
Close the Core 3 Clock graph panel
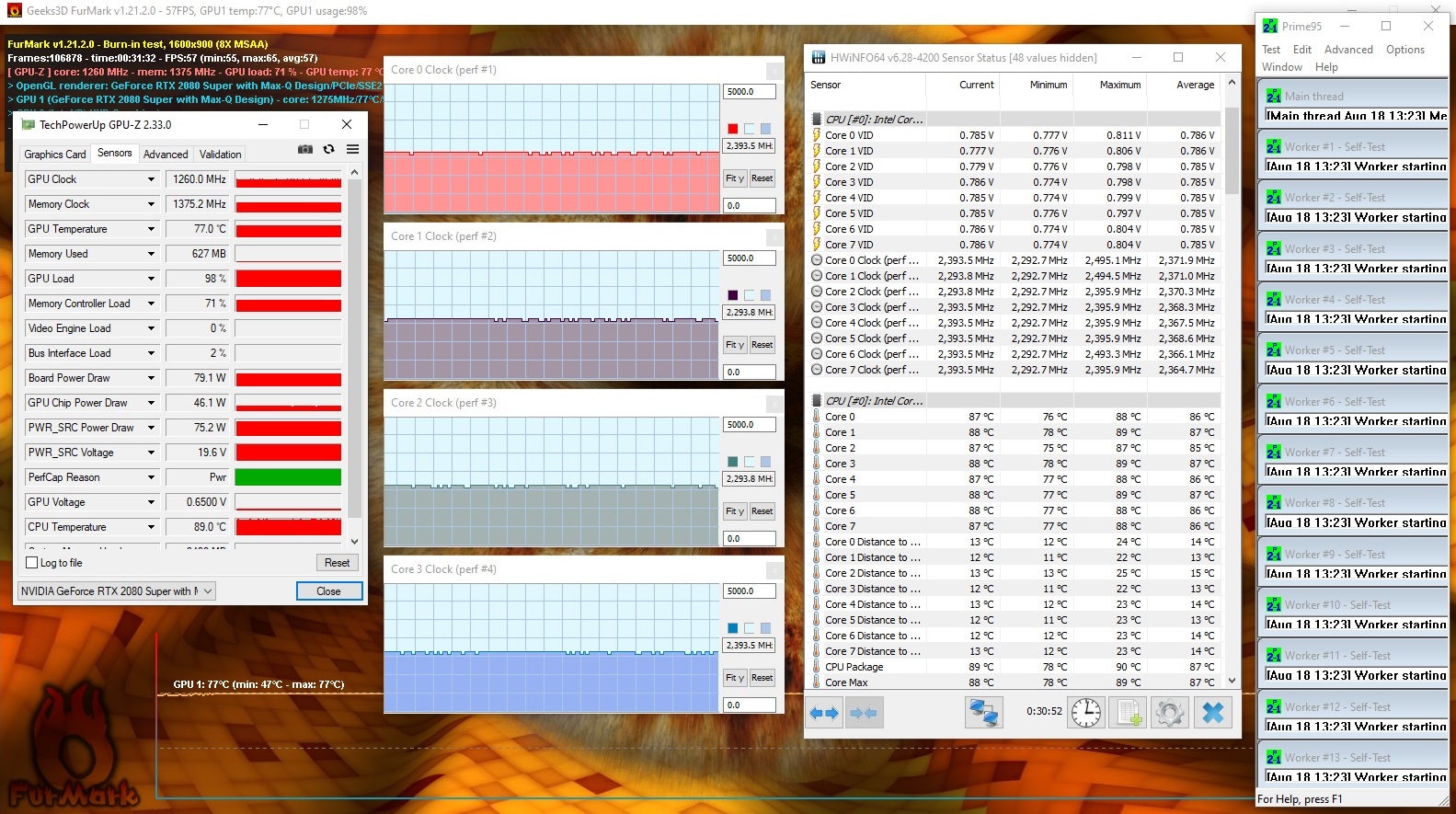pos(774,569)
